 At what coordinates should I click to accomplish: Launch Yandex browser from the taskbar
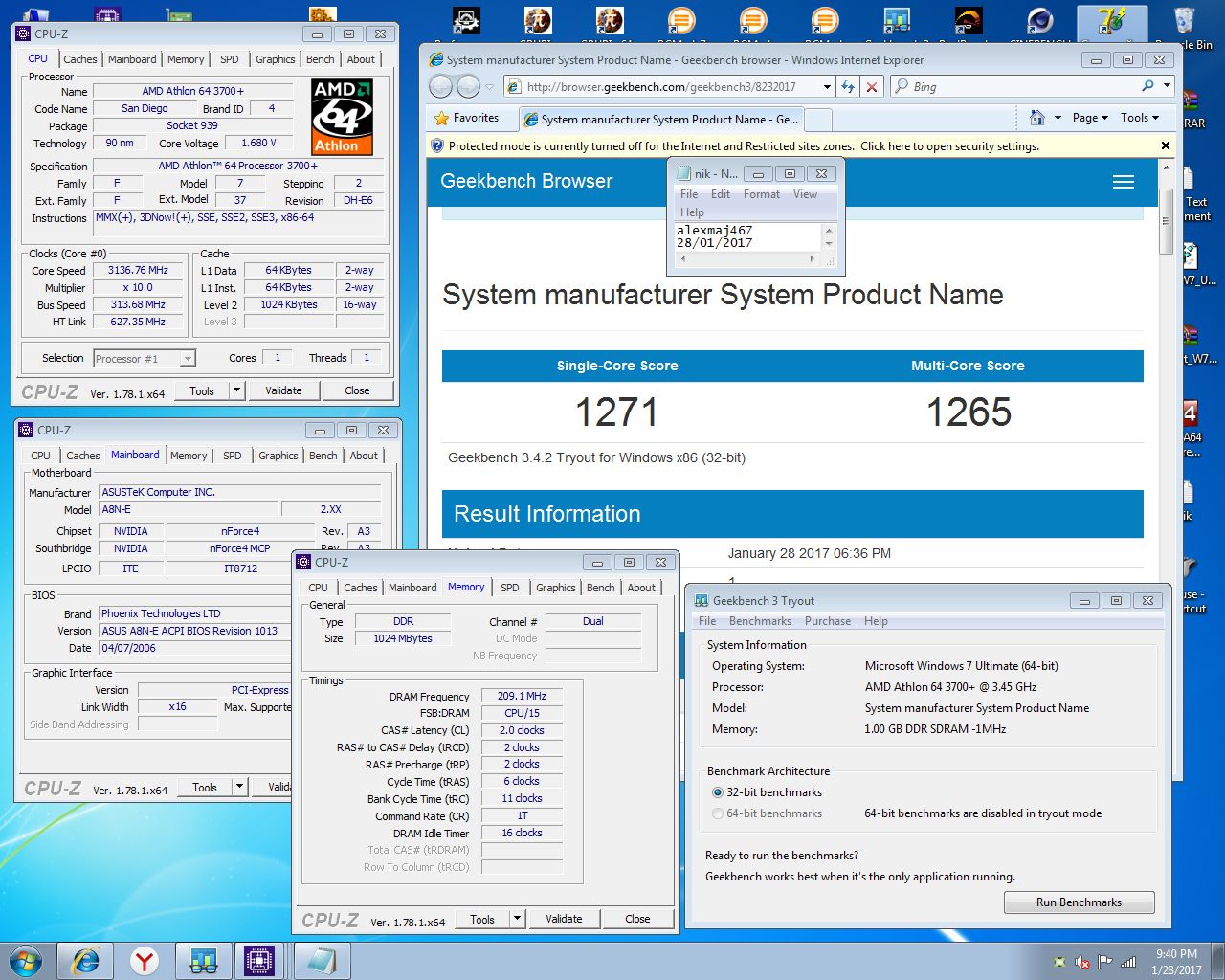point(145,960)
